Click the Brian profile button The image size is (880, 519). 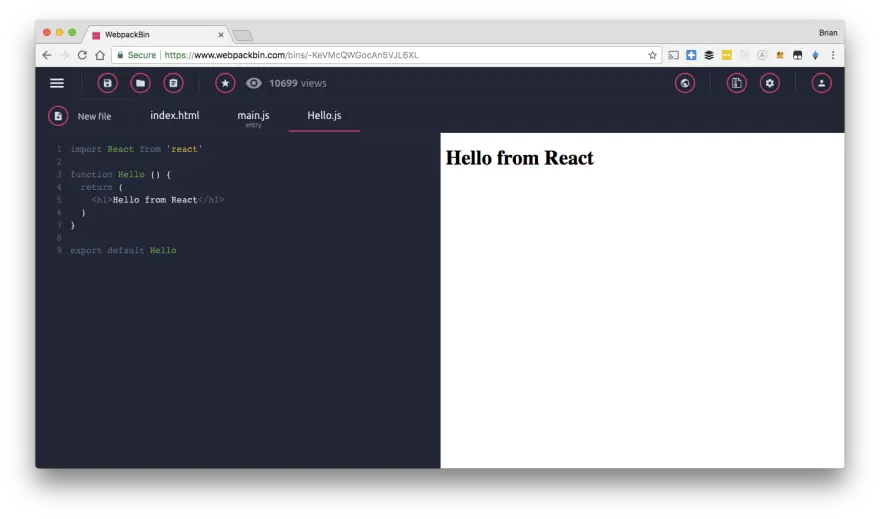point(828,33)
